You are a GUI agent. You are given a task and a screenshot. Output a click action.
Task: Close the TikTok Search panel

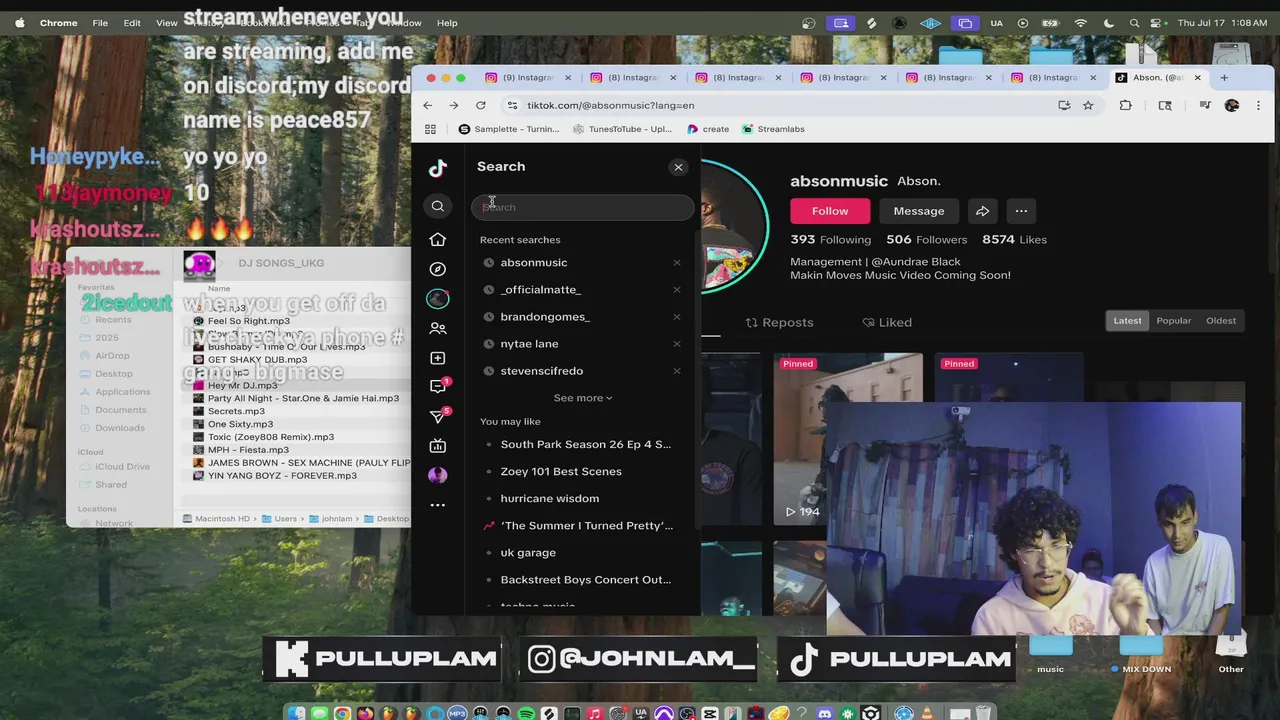(x=679, y=167)
